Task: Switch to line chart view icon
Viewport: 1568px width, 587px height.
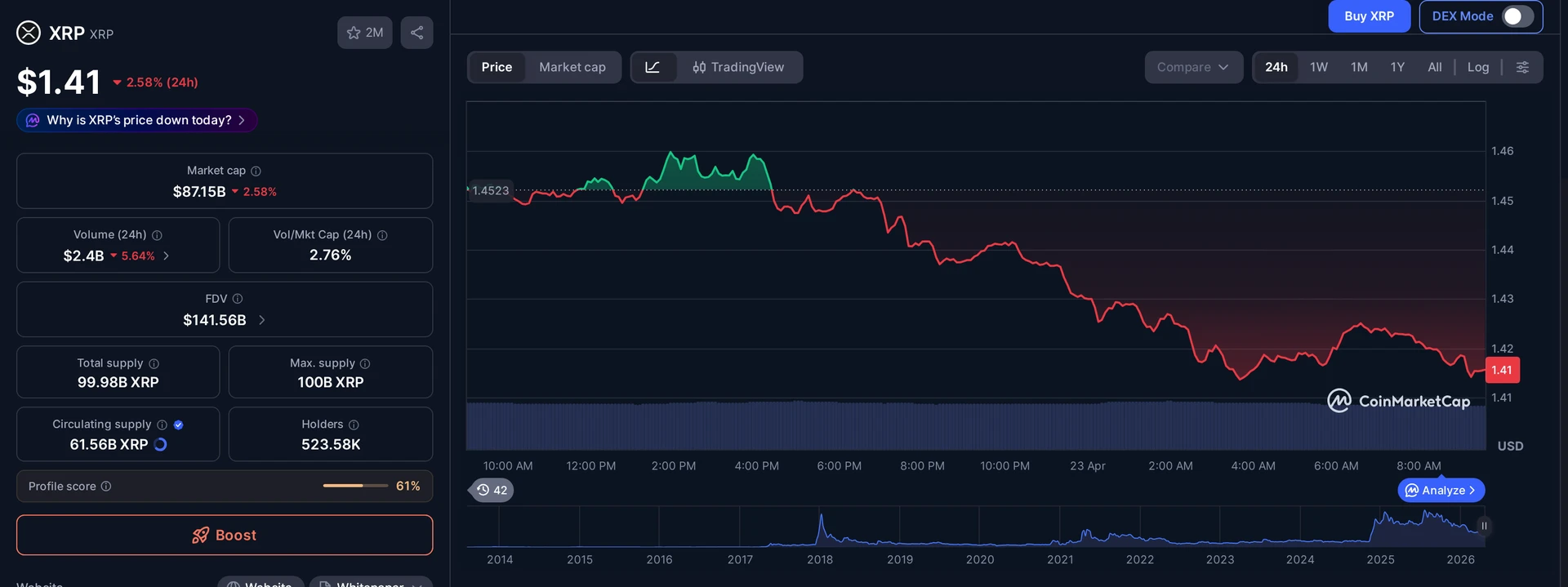Action: pyautogui.click(x=653, y=67)
